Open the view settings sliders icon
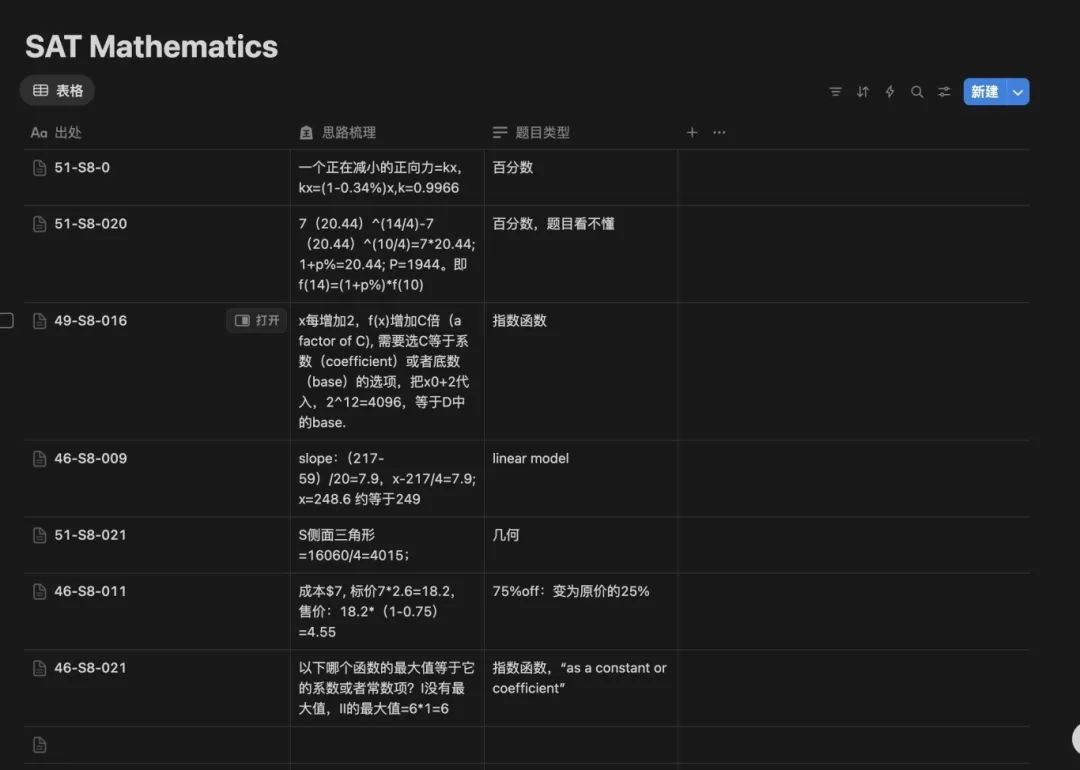Screen dimensions: 1080x770 point(944,92)
